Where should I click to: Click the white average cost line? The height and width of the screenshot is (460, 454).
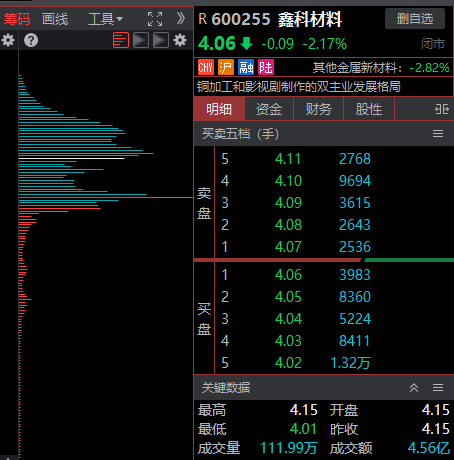tap(72, 158)
